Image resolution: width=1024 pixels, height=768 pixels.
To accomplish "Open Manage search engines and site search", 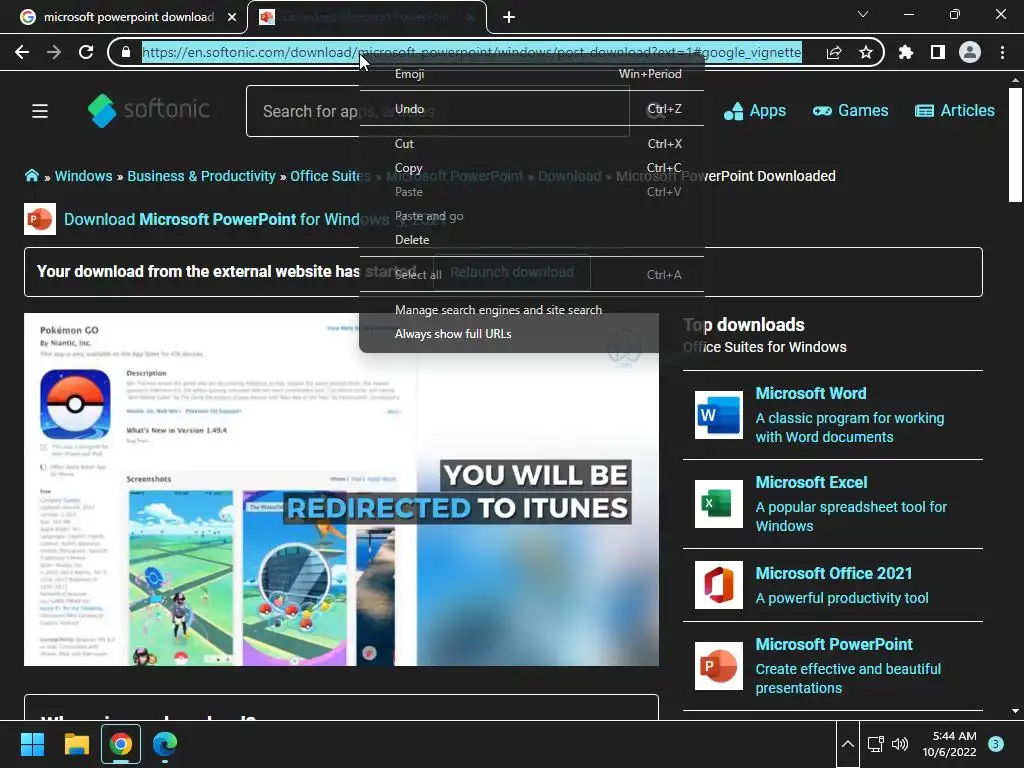I will 532,310.
